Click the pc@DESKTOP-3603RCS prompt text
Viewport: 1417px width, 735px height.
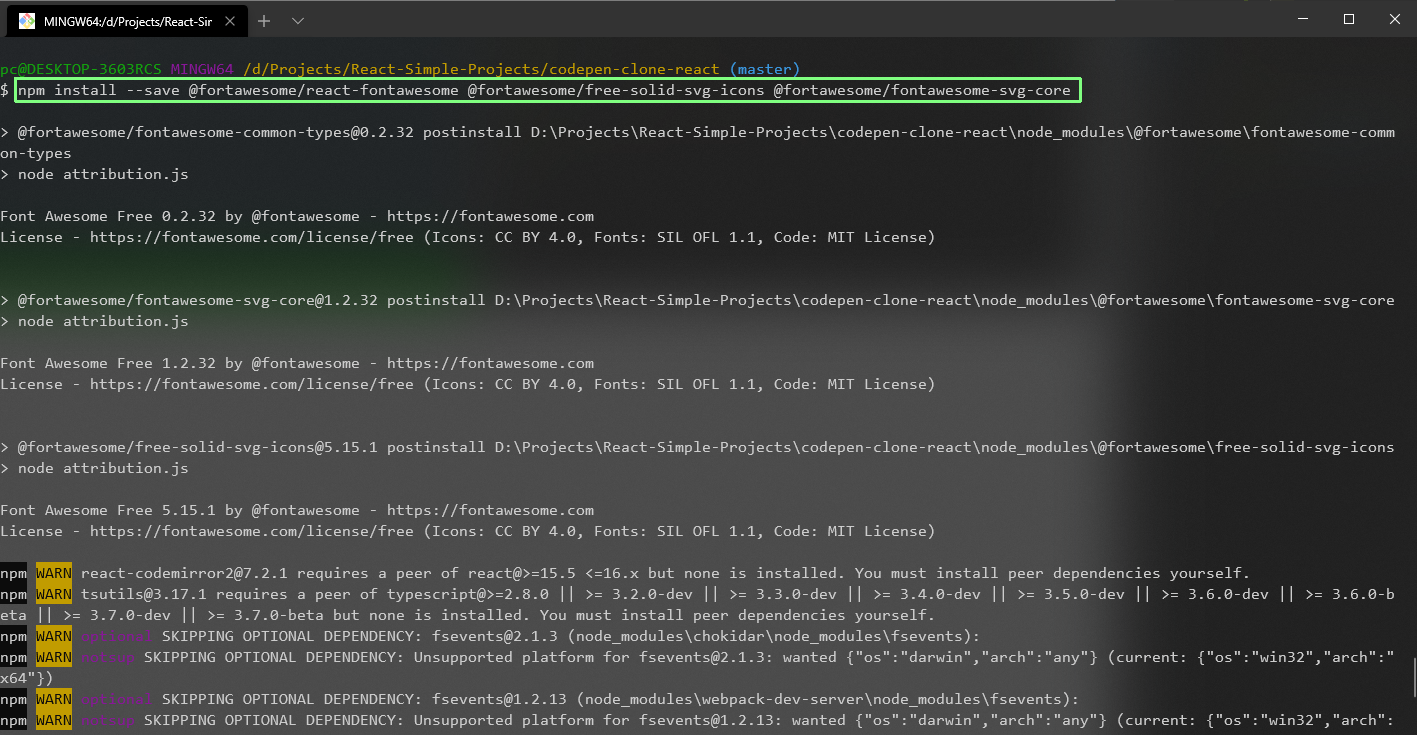click(81, 69)
